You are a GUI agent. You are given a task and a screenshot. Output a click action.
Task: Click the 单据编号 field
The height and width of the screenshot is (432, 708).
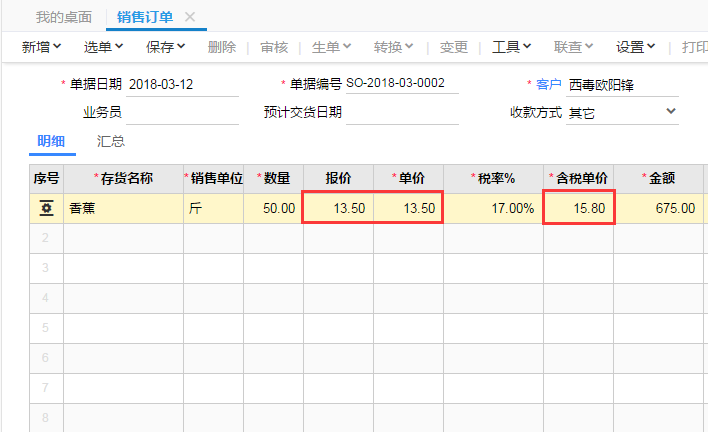tap(402, 84)
